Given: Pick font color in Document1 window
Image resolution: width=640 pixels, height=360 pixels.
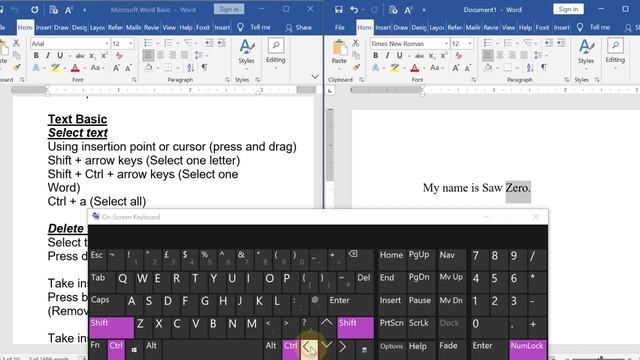Looking at the screenshot, I should click(415, 68).
